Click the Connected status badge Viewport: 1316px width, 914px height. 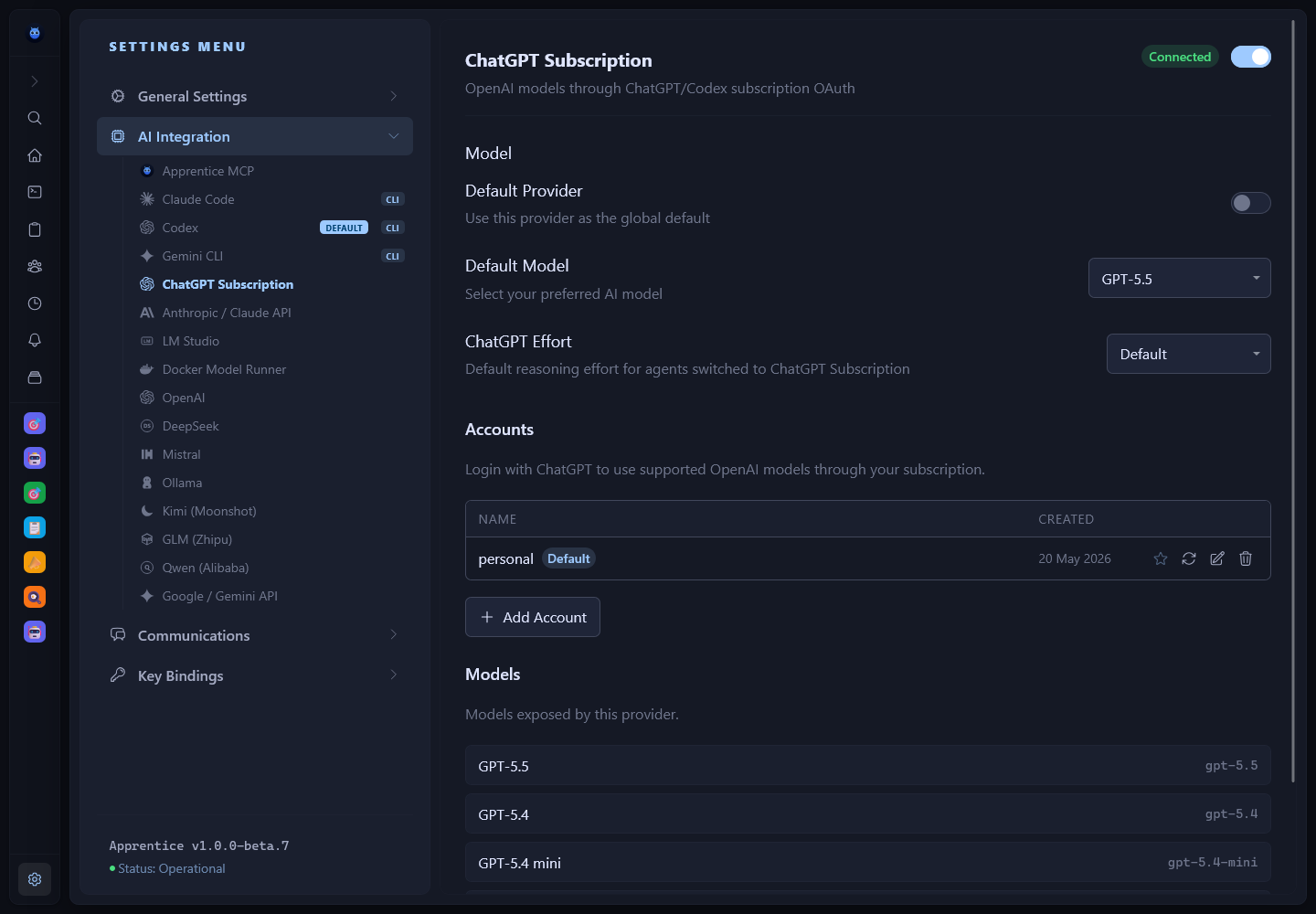pyautogui.click(x=1180, y=57)
